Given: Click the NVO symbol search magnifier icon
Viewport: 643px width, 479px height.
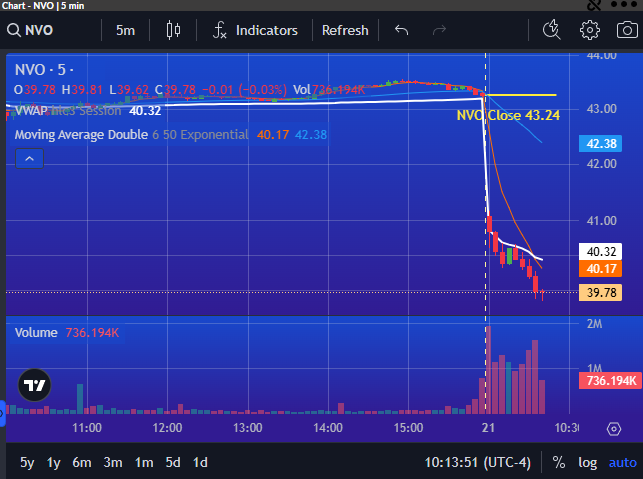Looking at the screenshot, I should 14,30.
